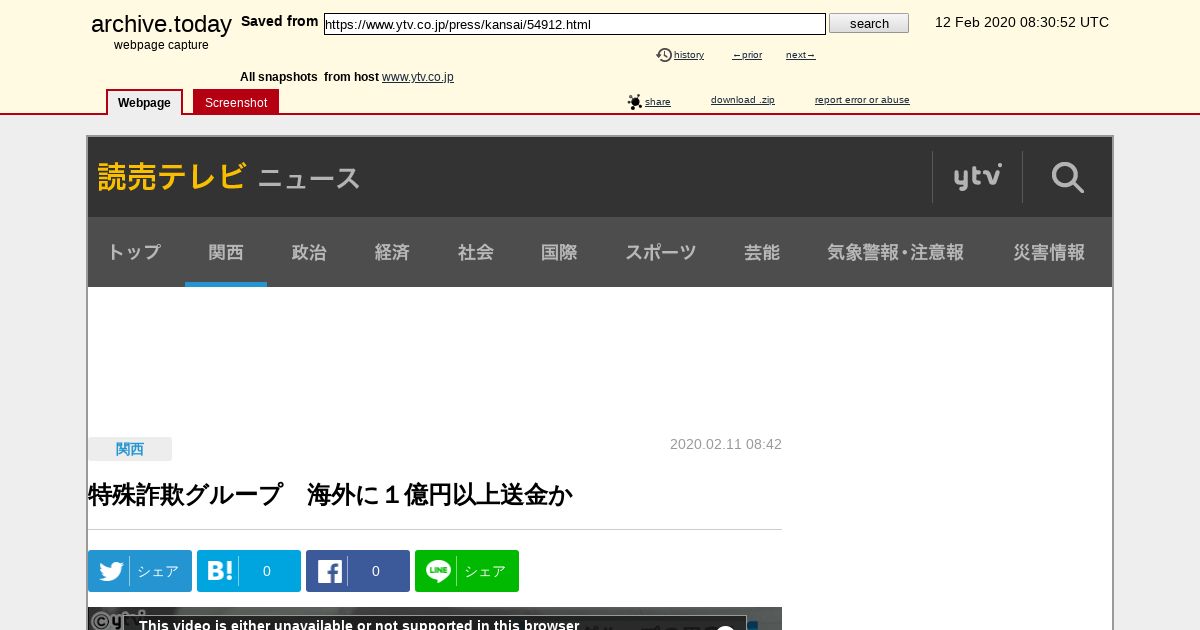Click the history clock icon
The height and width of the screenshot is (630, 1200).
[x=664, y=55]
